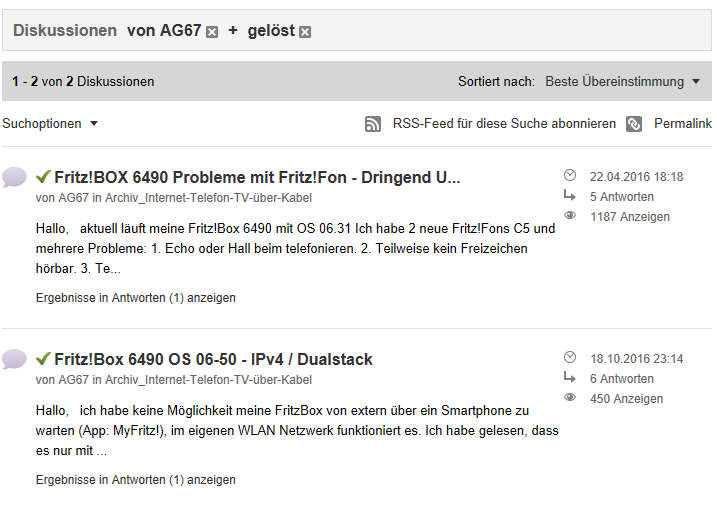Remove the 'gelöst' filter tag
717x505 pixels.
pos(305,32)
